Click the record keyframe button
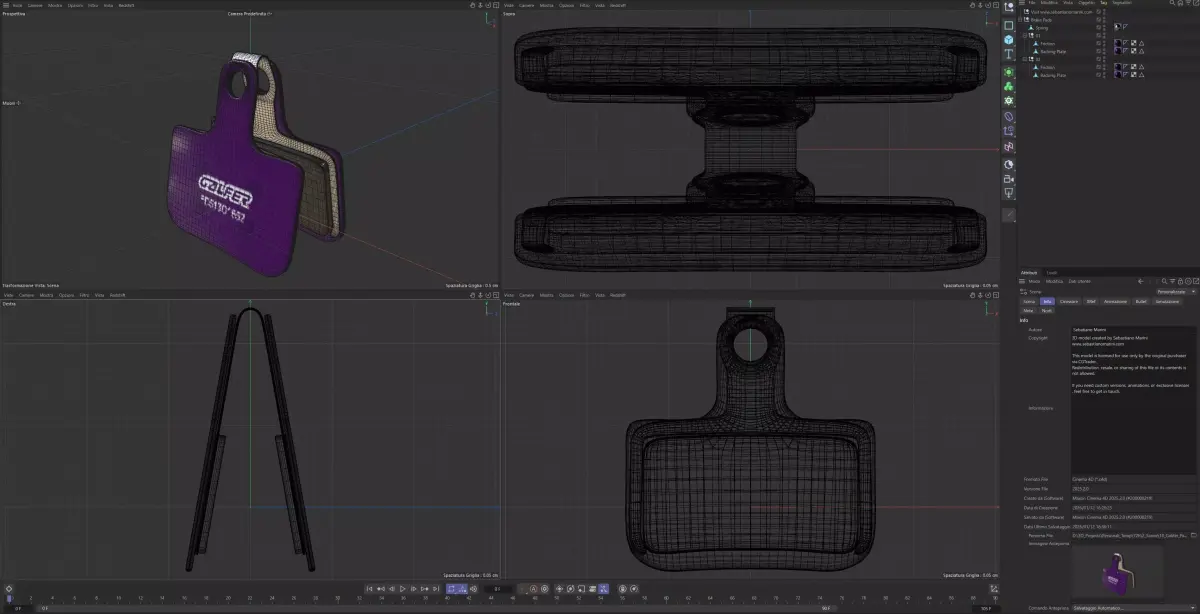Screen dimensions: 1200x614 tap(522, 589)
